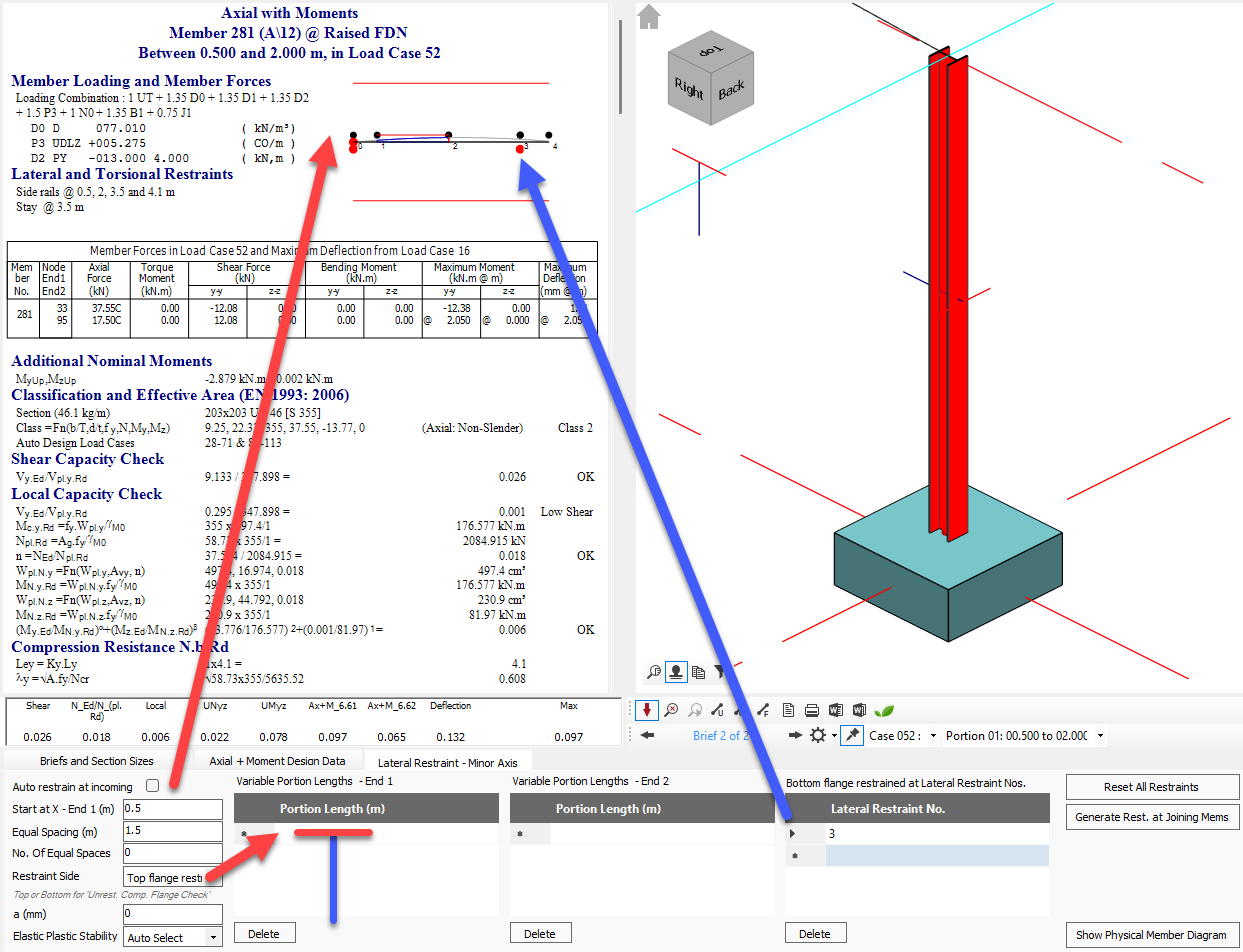Click the red down arrow toolbar icon
Viewport: 1243px width, 952px height.
pos(647,710)
